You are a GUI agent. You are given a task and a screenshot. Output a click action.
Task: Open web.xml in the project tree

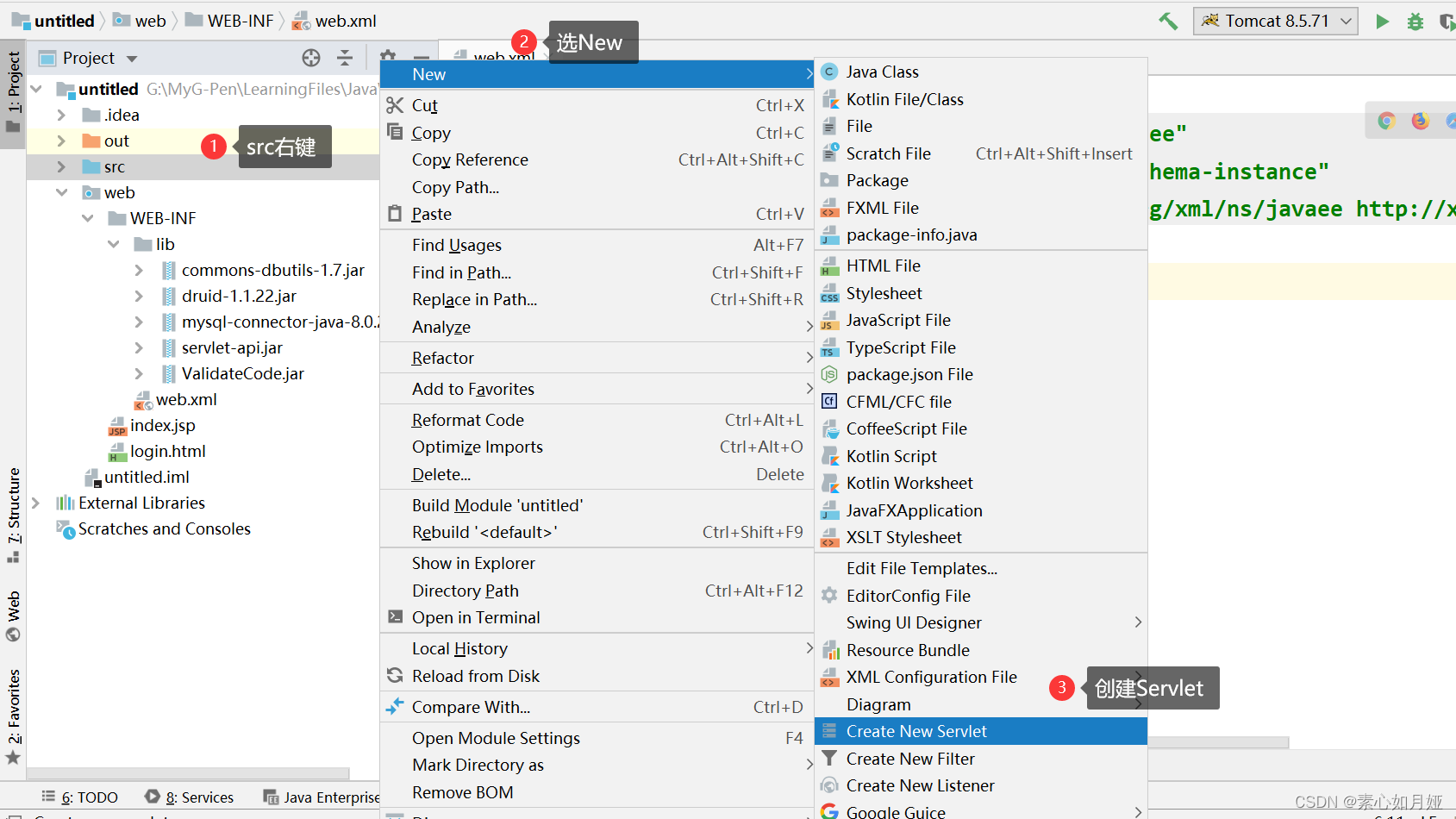coord(185,399)
